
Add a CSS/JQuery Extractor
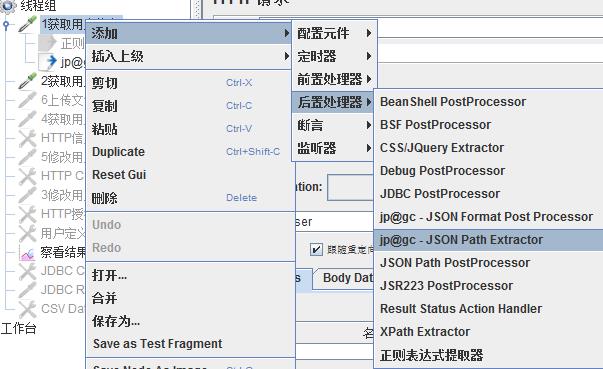[488, 148]
